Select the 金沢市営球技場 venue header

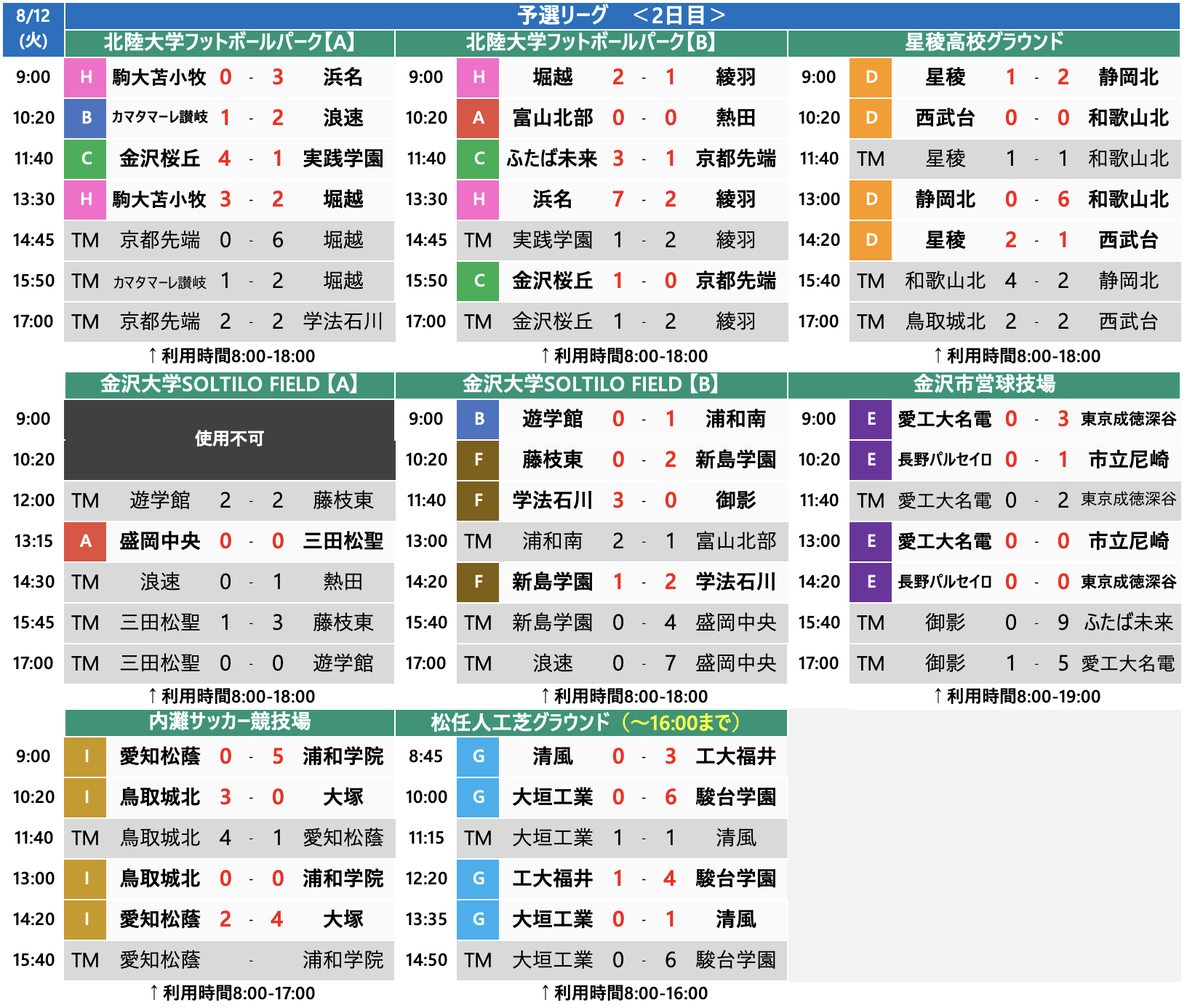point(984,384)
